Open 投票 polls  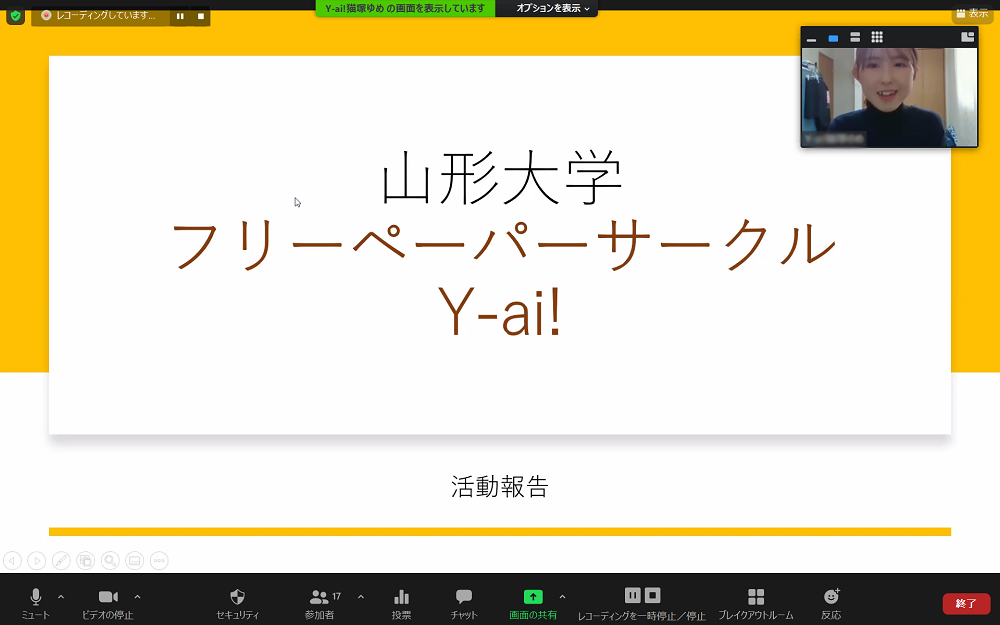coord(401,603)
